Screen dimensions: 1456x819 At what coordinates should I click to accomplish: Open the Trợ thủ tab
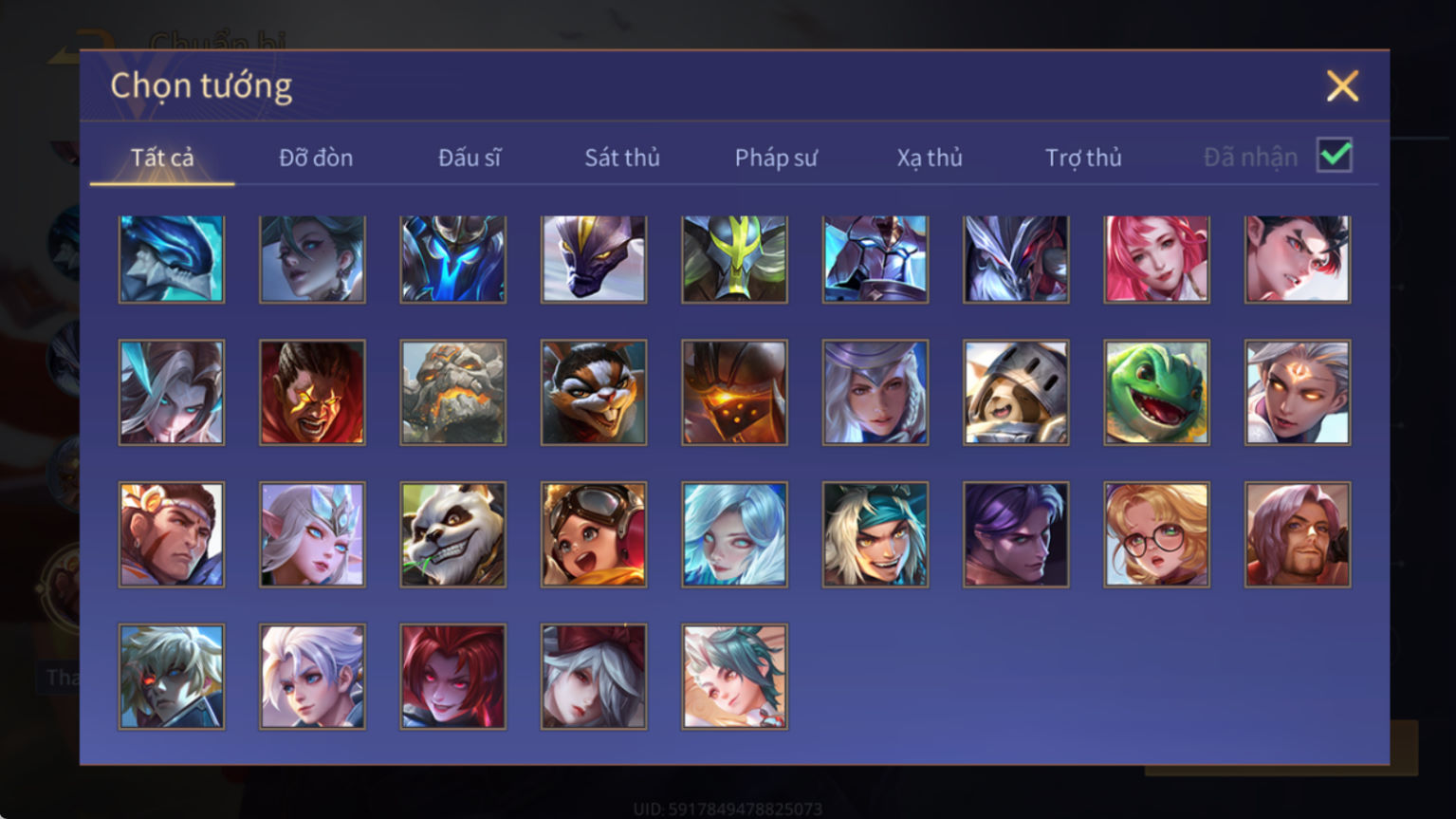pos(1083,158)
